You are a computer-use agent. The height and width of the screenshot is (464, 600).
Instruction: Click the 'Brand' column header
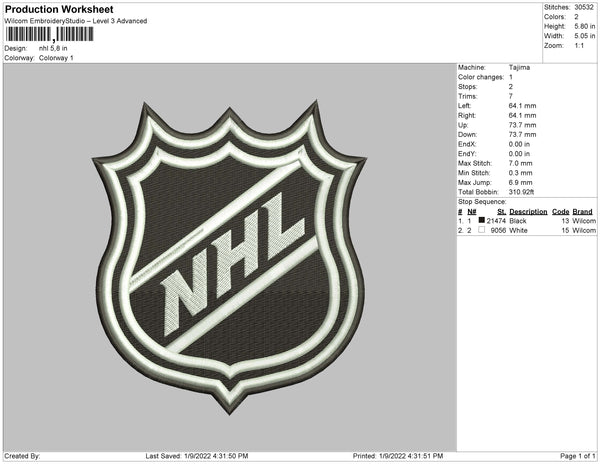point(582,212)
